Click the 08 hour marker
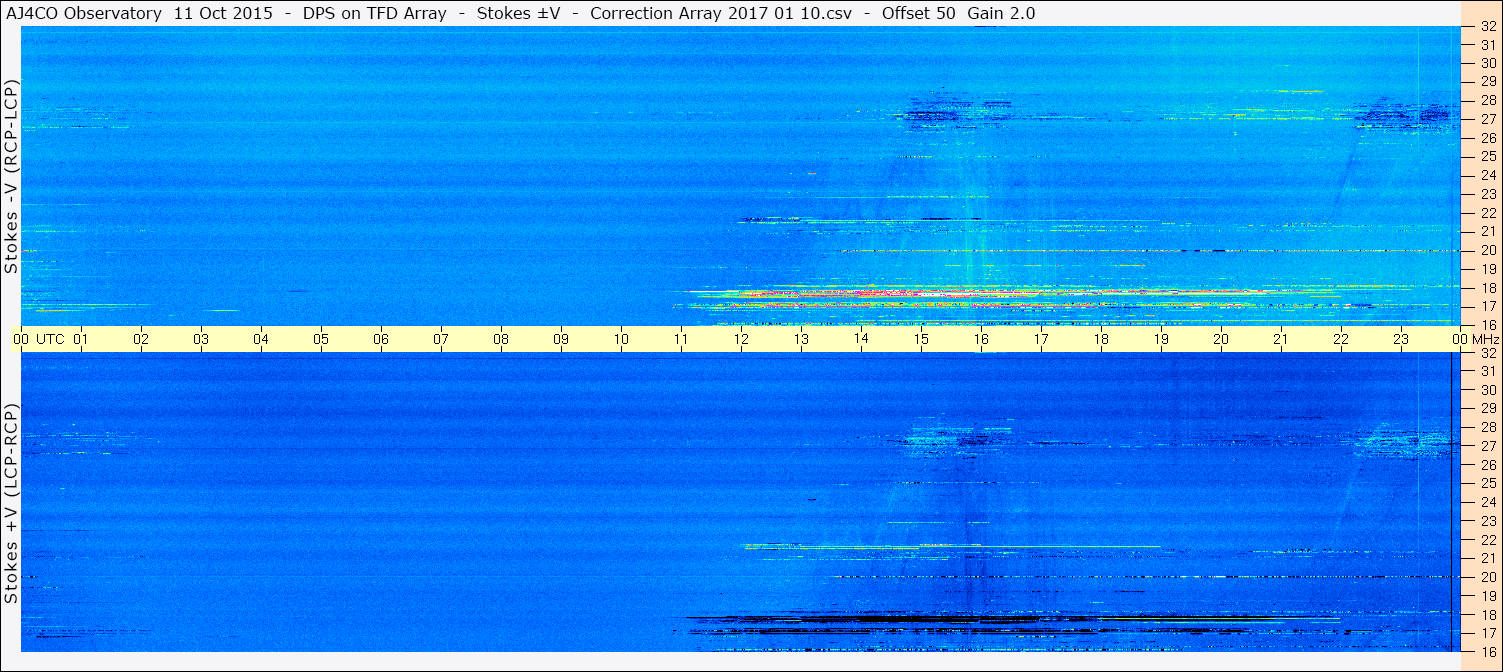Image resolution: width=1503 pixels, height=672 pixels. coord(501,339)
